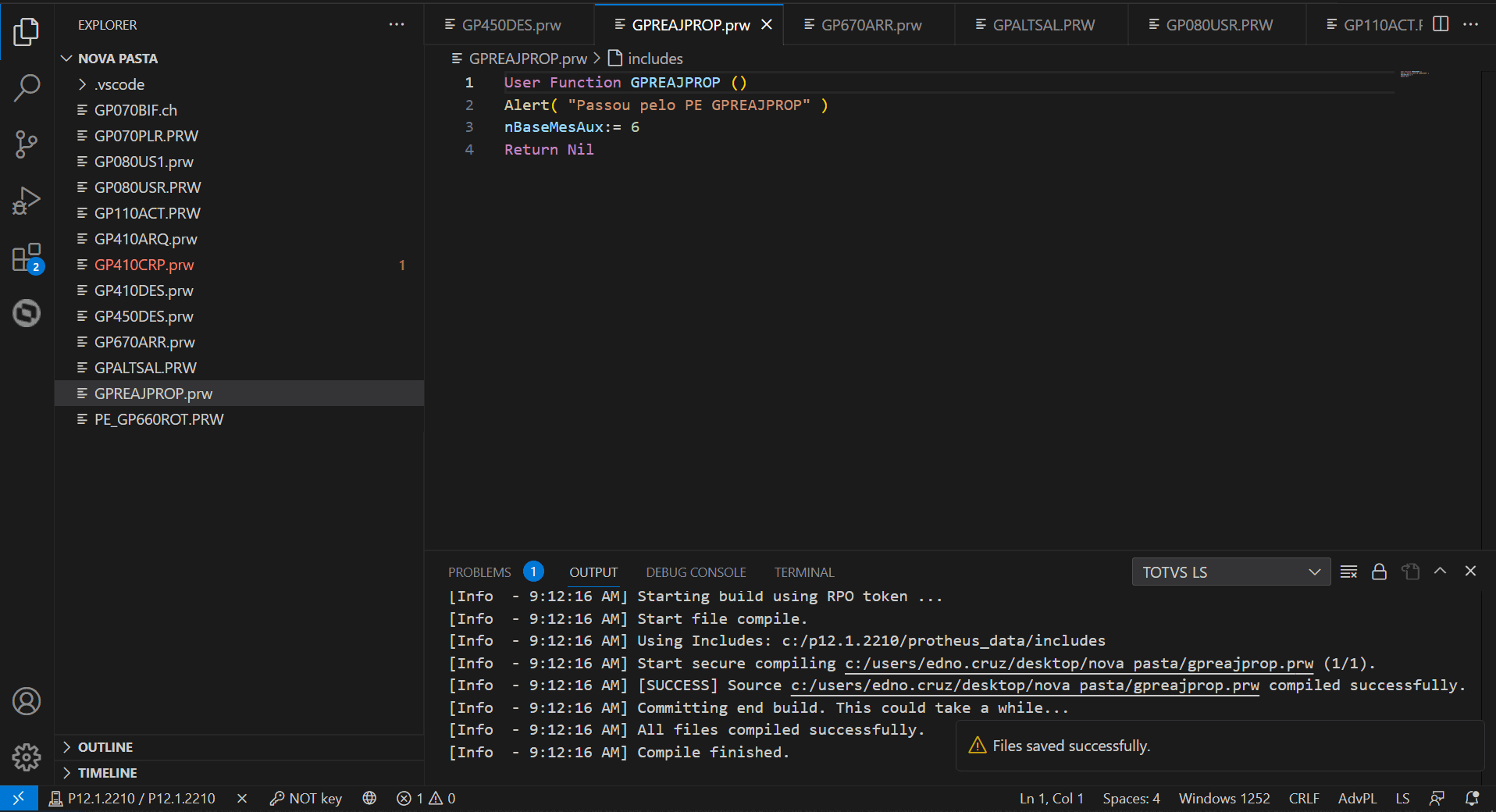Click Ln 1, Col 1 in the status bar

[x=1051, y=798]
